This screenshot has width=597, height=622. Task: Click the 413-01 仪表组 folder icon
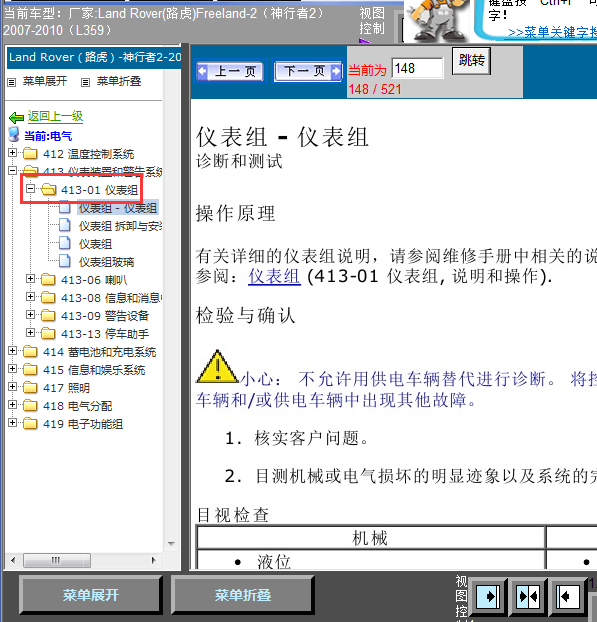click(48, 189)
